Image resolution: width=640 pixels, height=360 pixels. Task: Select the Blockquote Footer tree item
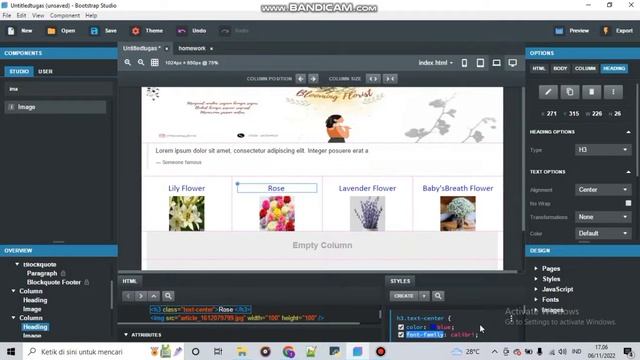(53, 282)
